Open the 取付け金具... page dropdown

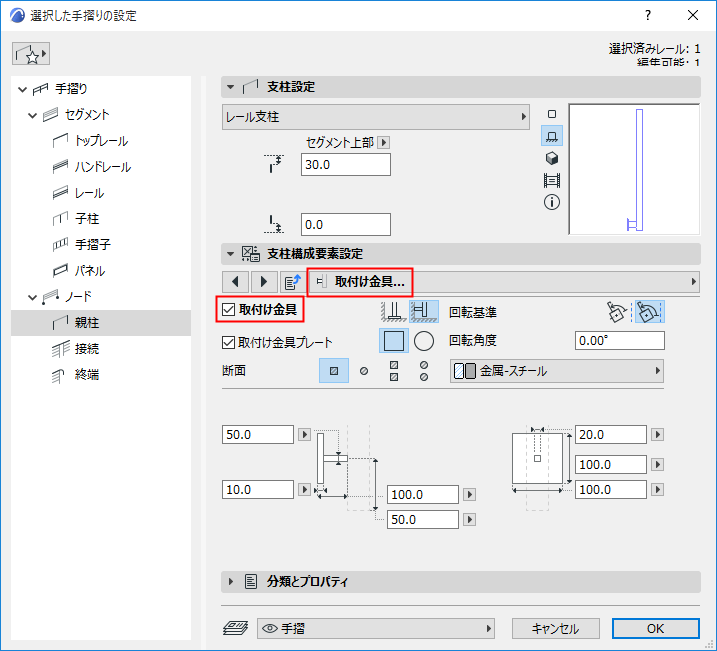click(504, 282)
